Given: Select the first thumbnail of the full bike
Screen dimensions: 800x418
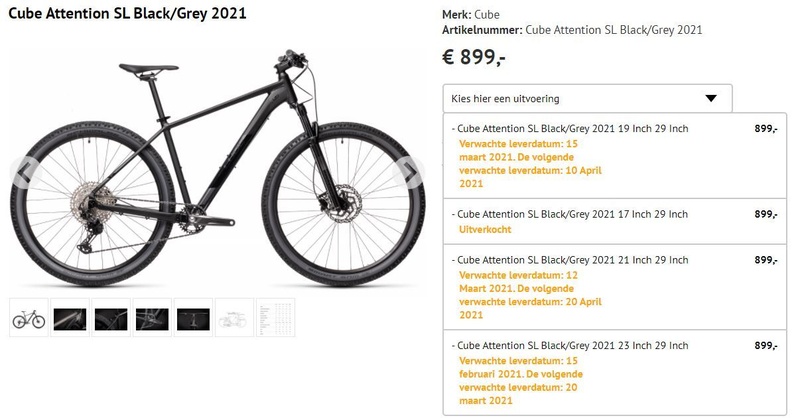Looking at the screenshot, I should (x=28, y=319).
